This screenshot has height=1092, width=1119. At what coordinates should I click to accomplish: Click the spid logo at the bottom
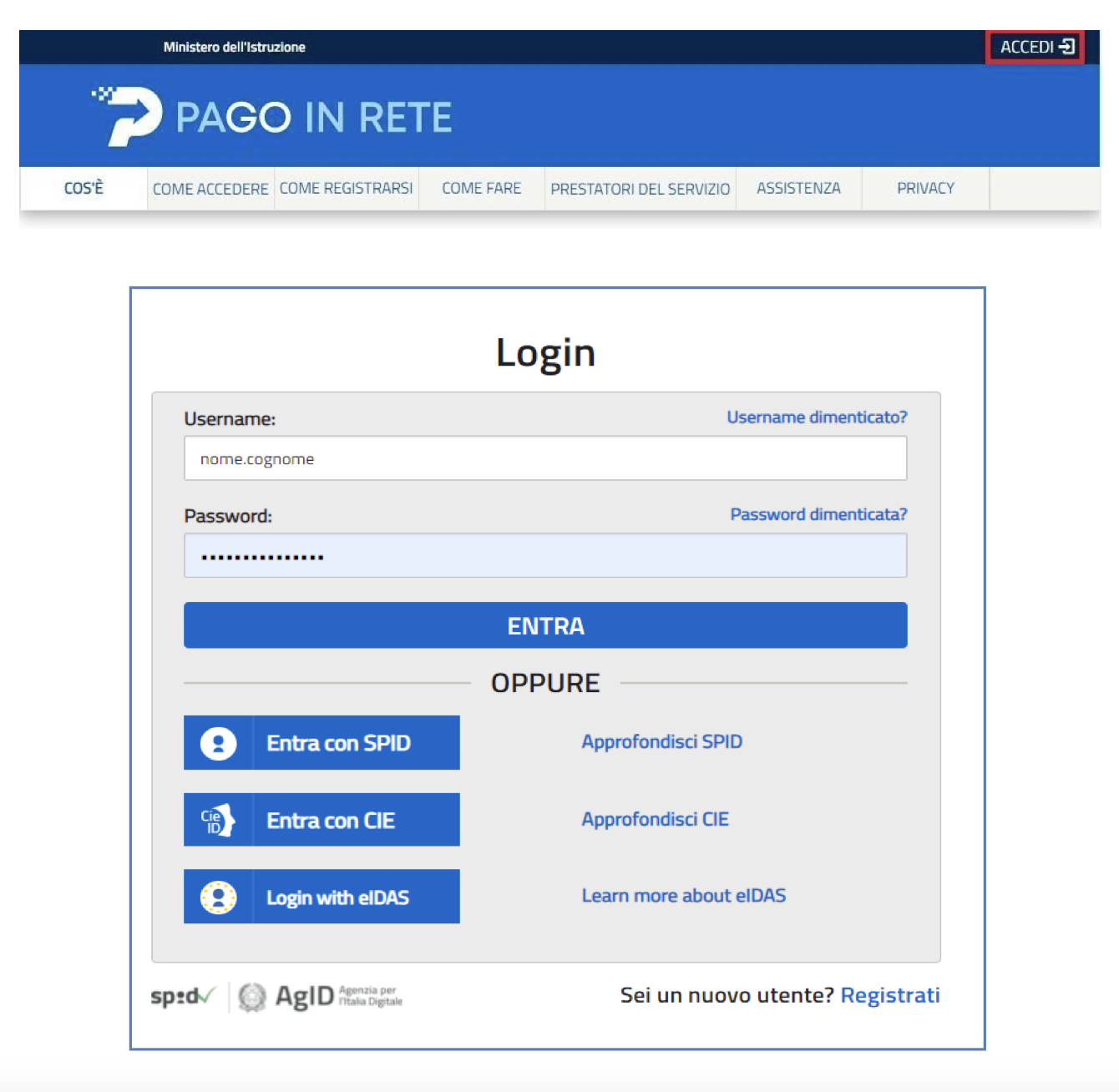(183, 996)
